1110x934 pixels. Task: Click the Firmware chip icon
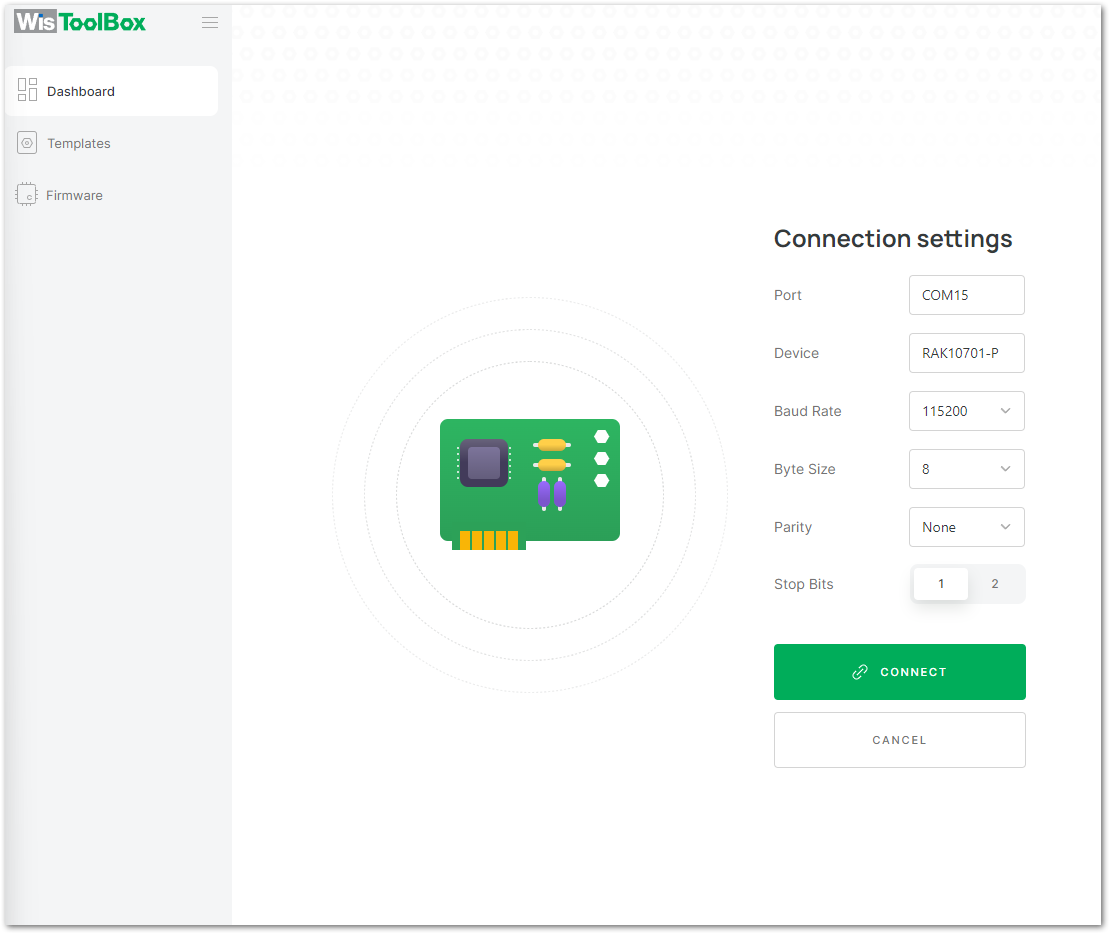(x=26, y=195)
